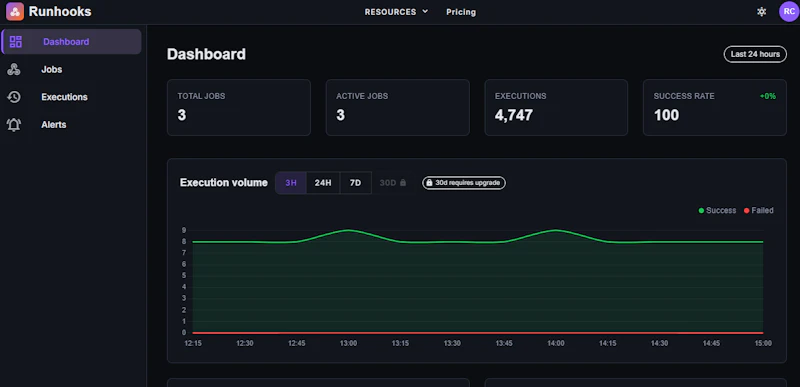Switch chart to the 24H range
The image size is (800, 387).
click(323, 183)
